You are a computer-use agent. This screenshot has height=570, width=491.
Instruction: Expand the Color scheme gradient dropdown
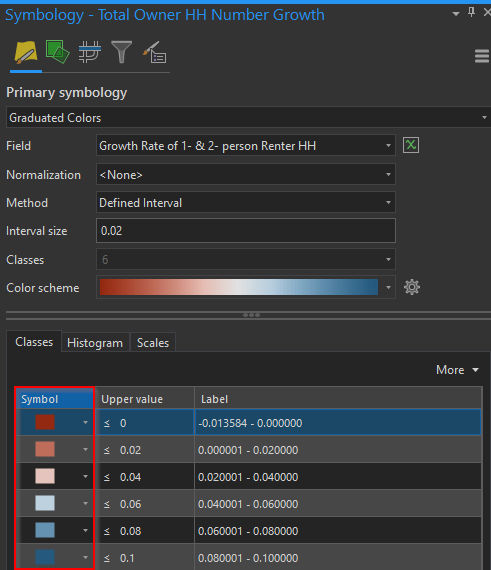tap(246, 287)
